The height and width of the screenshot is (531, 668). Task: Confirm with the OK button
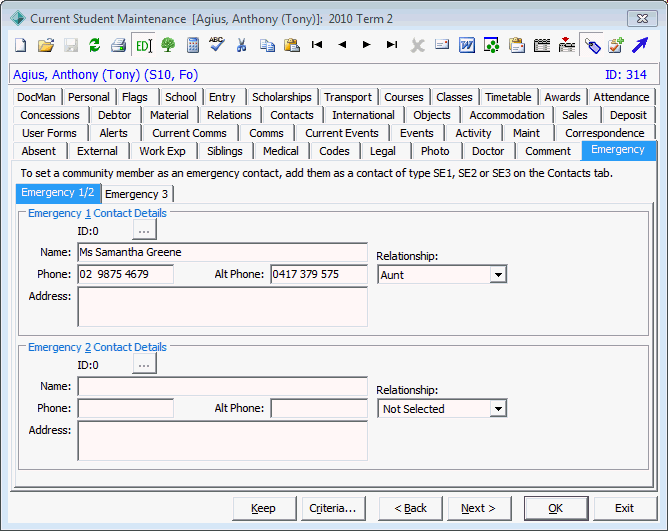(556, 508)
